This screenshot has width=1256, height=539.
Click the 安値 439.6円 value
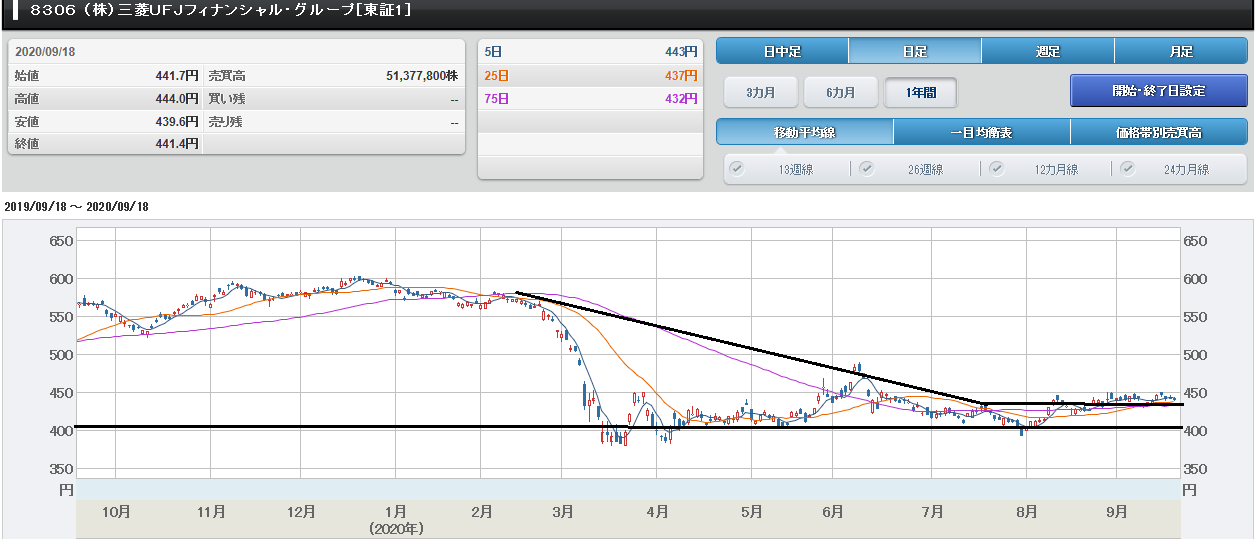(x=177, y=121)
